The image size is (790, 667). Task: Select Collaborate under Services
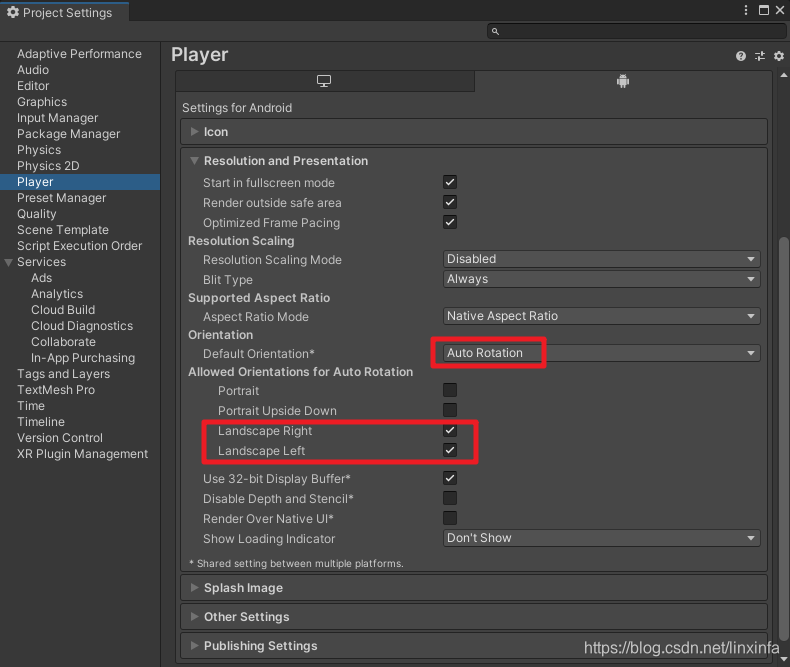tap(63, 342)
